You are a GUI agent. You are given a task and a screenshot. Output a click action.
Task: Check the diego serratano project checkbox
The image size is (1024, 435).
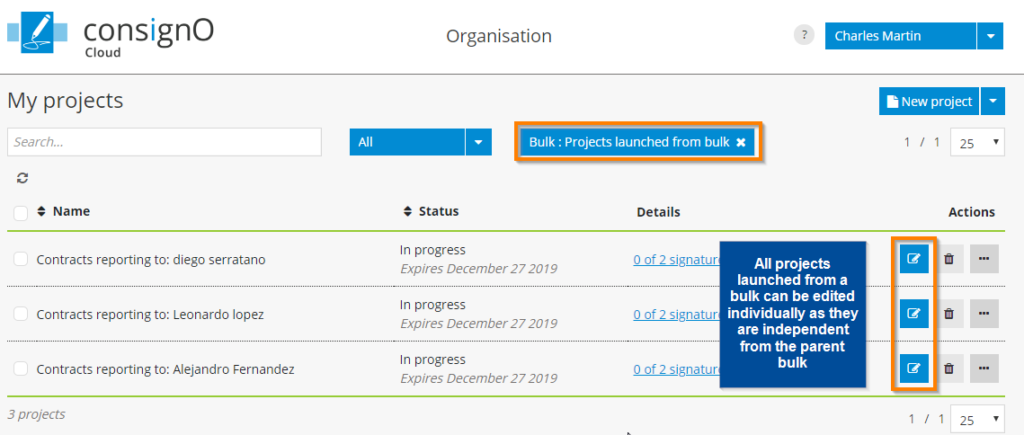[x=21, y=259]
